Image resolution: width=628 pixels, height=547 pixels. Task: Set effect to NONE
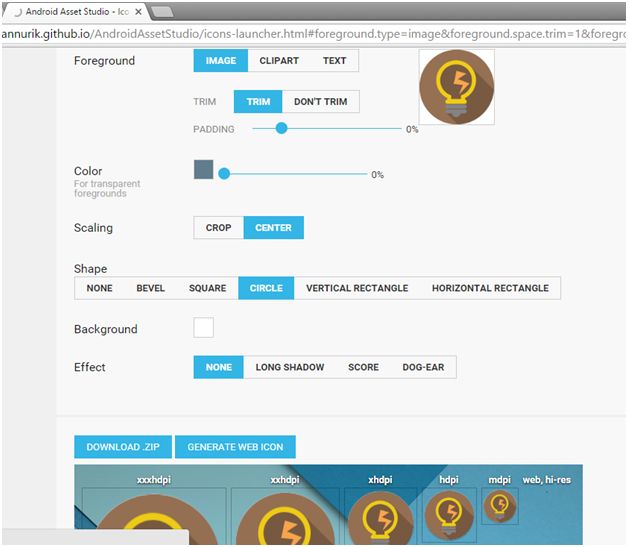pyautogui.click(x=219, y=367)
